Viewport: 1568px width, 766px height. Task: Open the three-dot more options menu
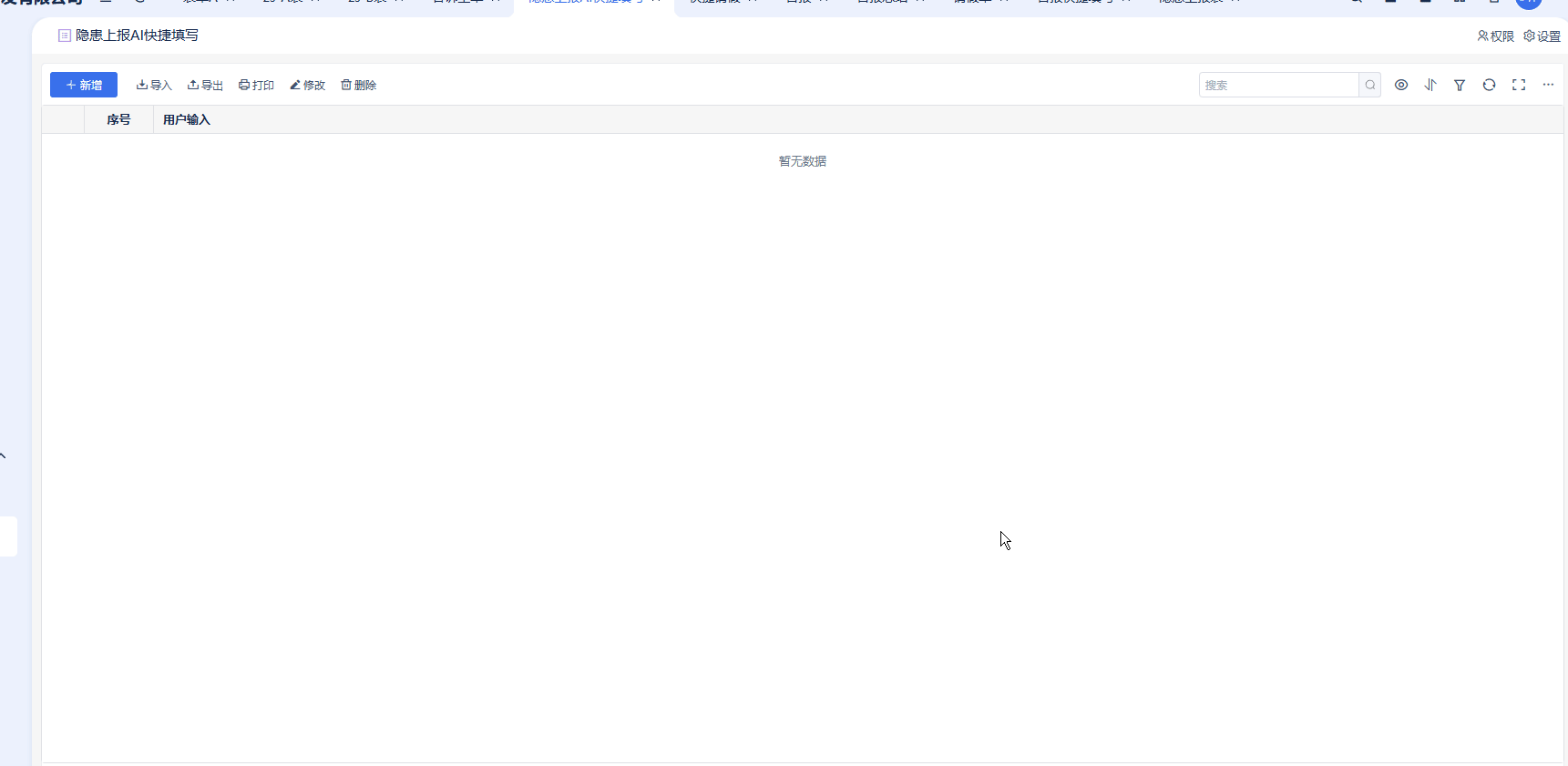coord(1548,85)
